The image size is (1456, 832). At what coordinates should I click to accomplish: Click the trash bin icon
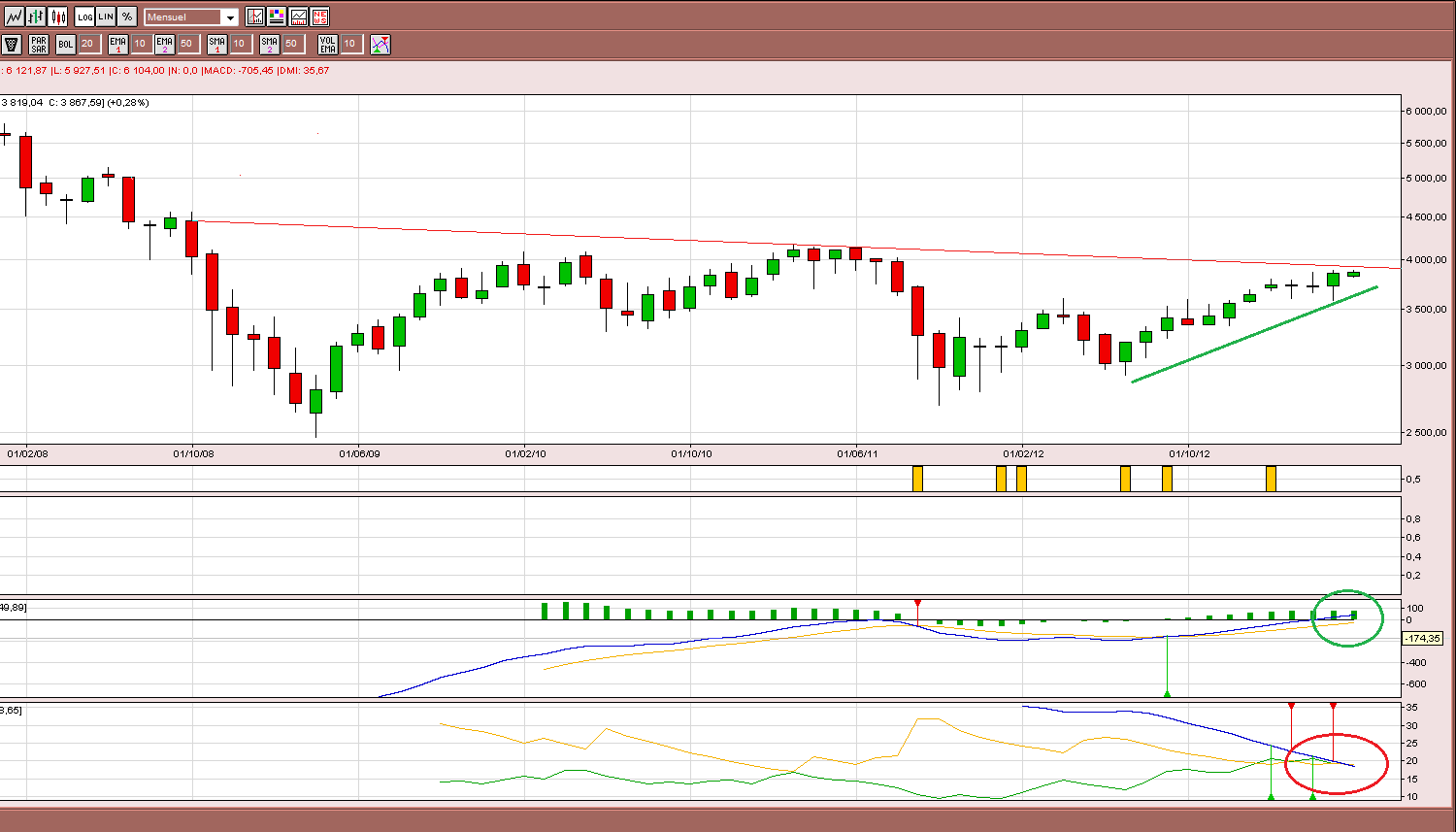point(12,44)
